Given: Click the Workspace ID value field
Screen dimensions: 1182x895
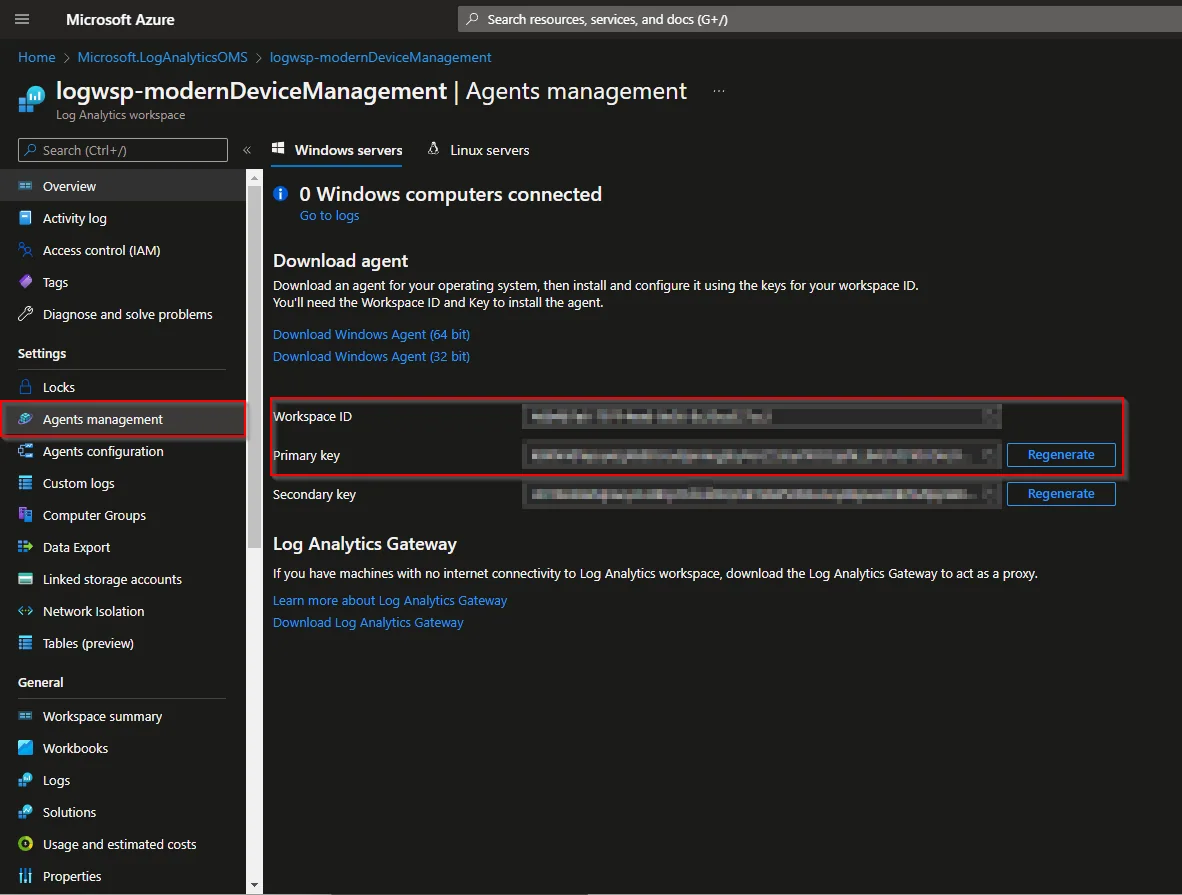Looking at the screenshot, I should (x=761, y=416).
